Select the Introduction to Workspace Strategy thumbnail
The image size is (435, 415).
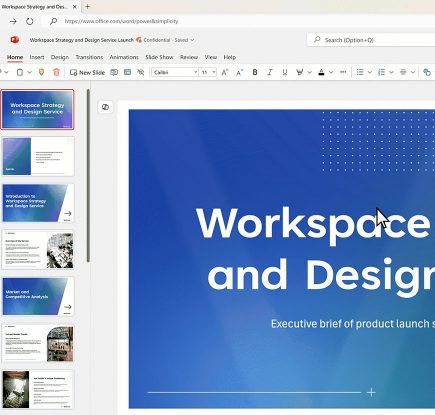[x=38, y=203]
